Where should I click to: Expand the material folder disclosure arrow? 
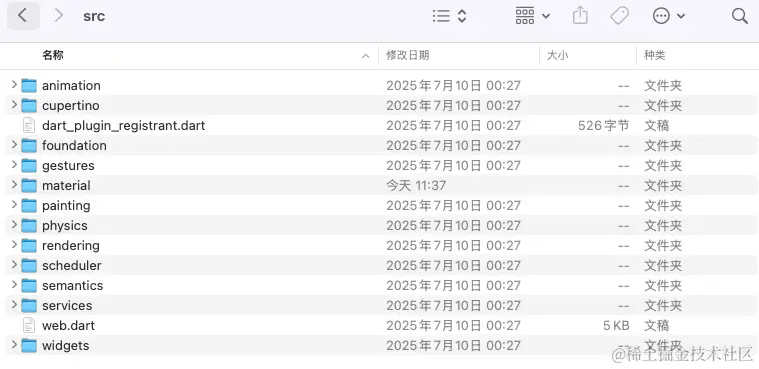point(14,185)
